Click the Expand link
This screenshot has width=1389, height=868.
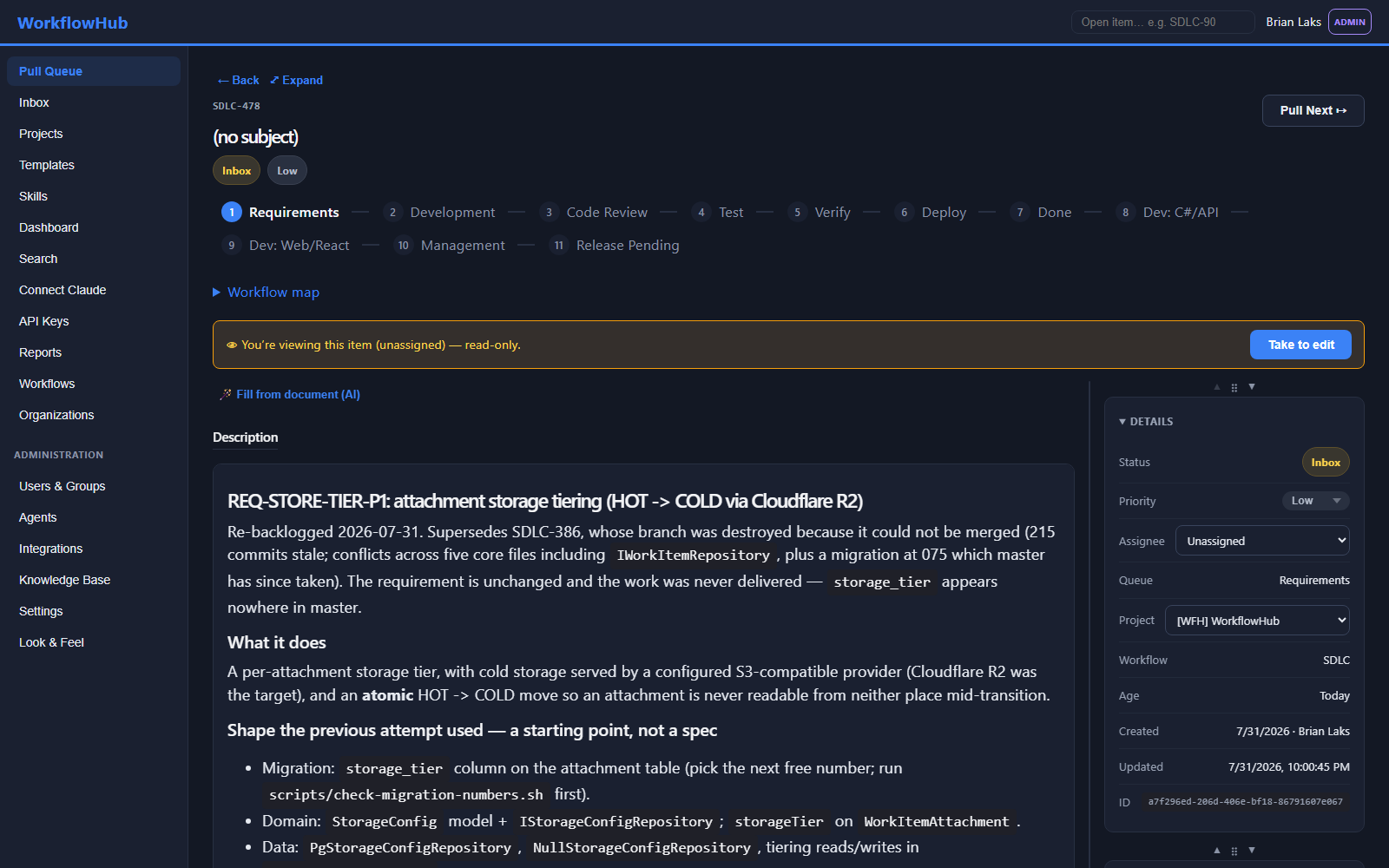[x=296, y=80]
